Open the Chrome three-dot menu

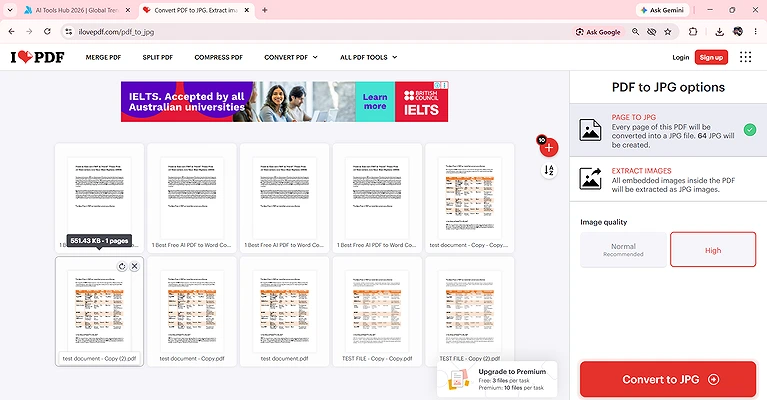pyautogui.click(x=756, y=32)
